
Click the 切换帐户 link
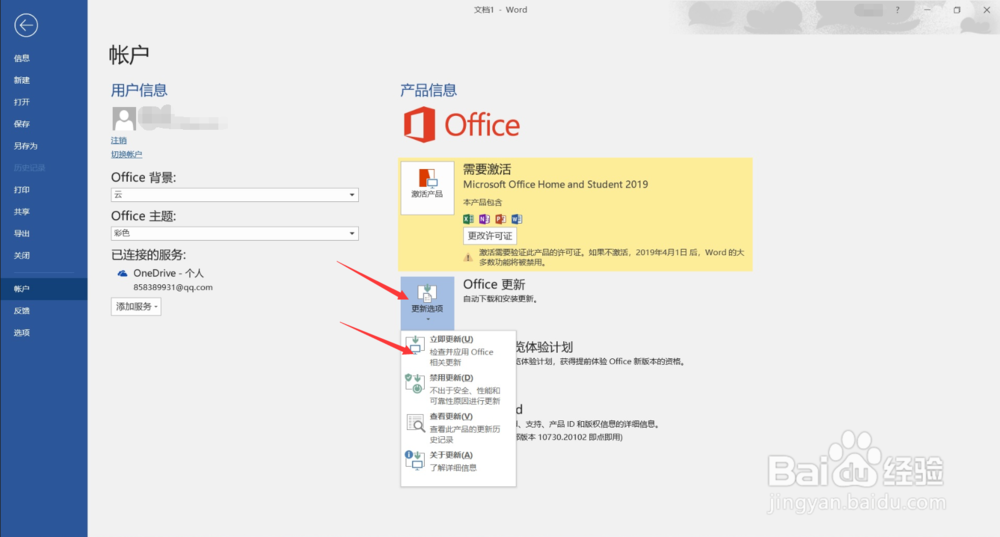(126, 154)
